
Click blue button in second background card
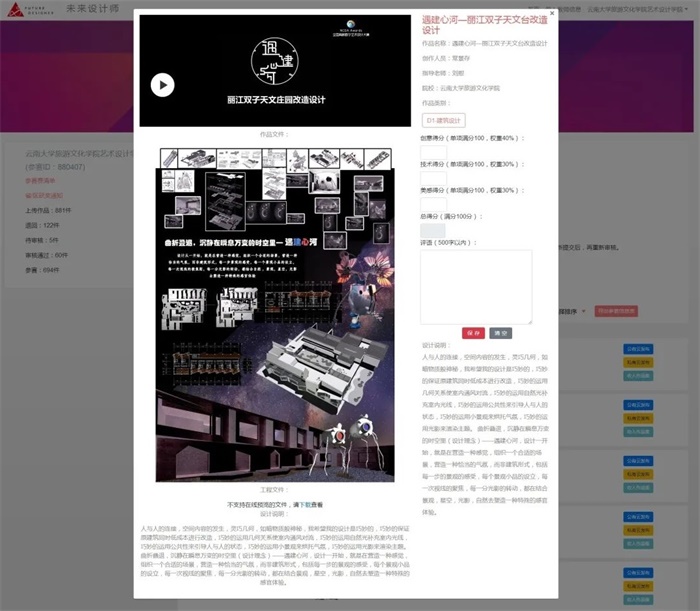[x=638, y=405]
